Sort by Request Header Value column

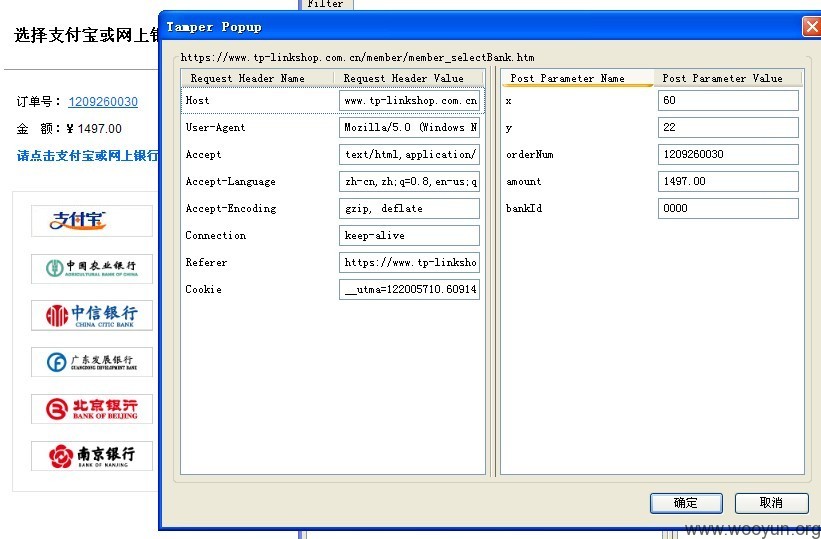(408, 78)
